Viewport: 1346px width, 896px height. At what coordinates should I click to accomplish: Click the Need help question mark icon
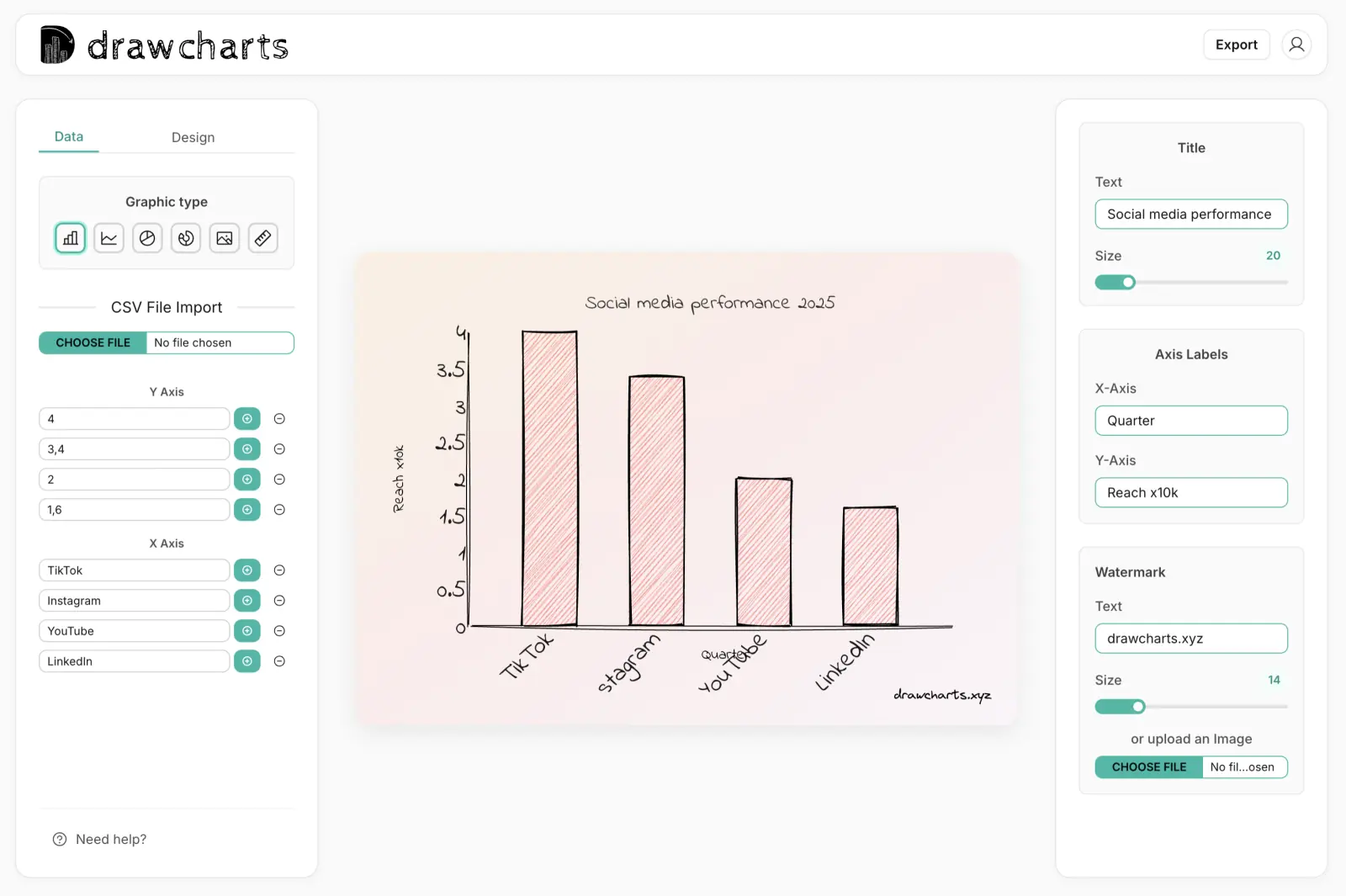(58, 839)
